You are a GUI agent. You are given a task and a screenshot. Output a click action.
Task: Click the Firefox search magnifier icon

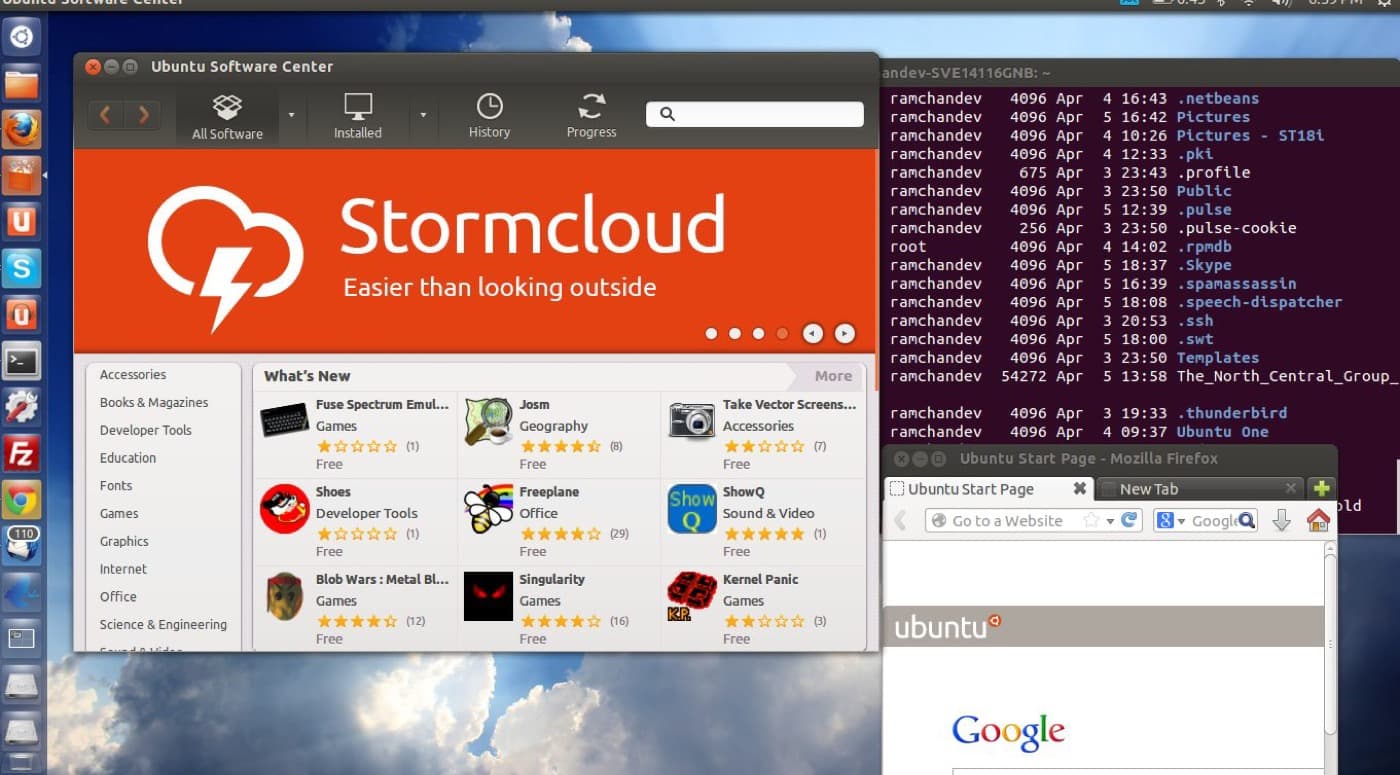click(1245, 520)
